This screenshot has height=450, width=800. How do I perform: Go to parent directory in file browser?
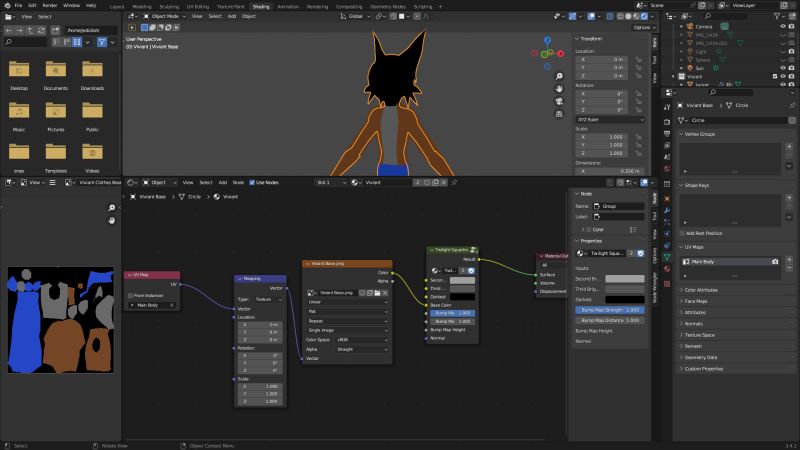click(x=31, y=31)
